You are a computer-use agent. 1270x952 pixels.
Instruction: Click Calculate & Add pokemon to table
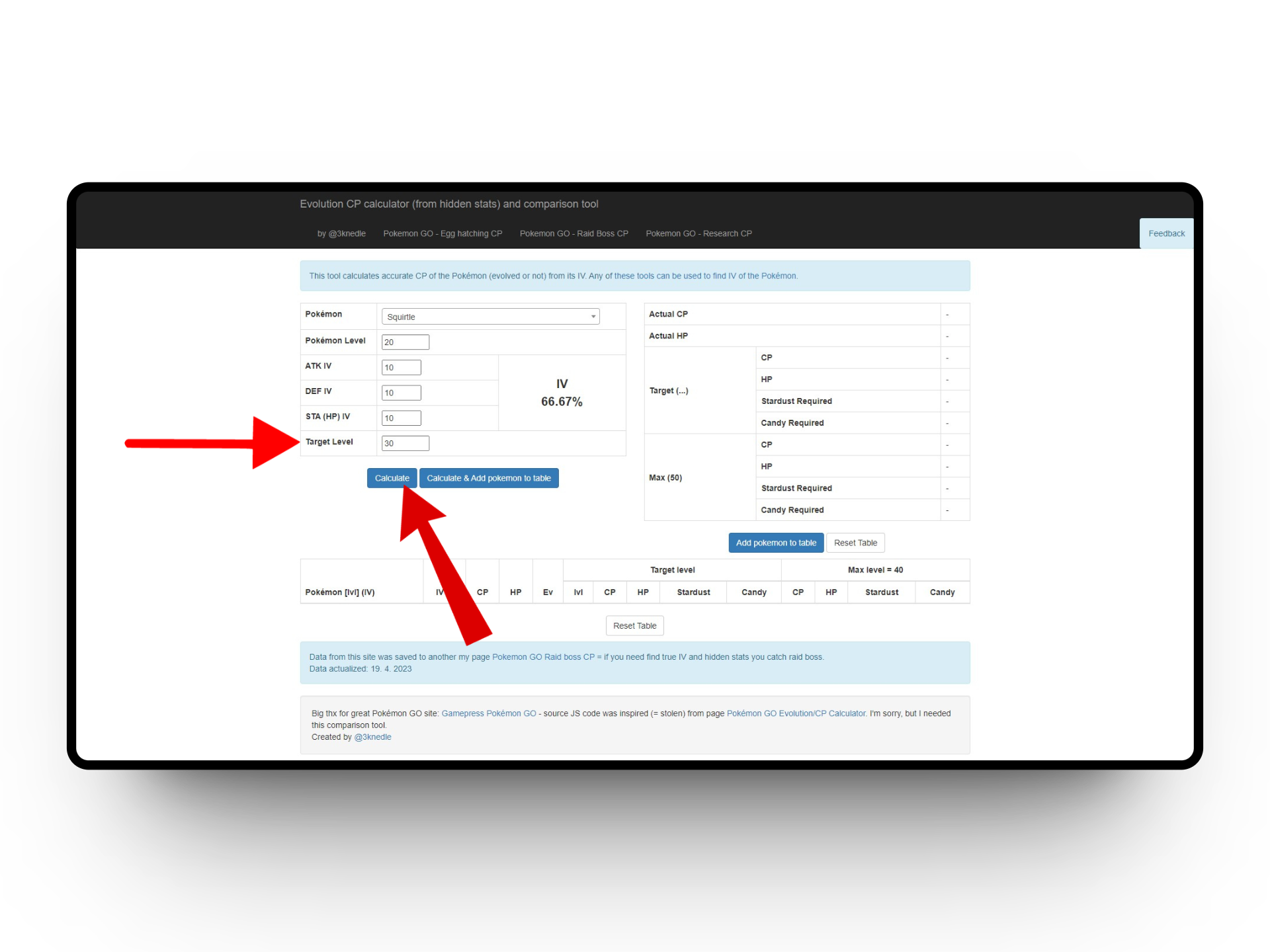(488, 478)
